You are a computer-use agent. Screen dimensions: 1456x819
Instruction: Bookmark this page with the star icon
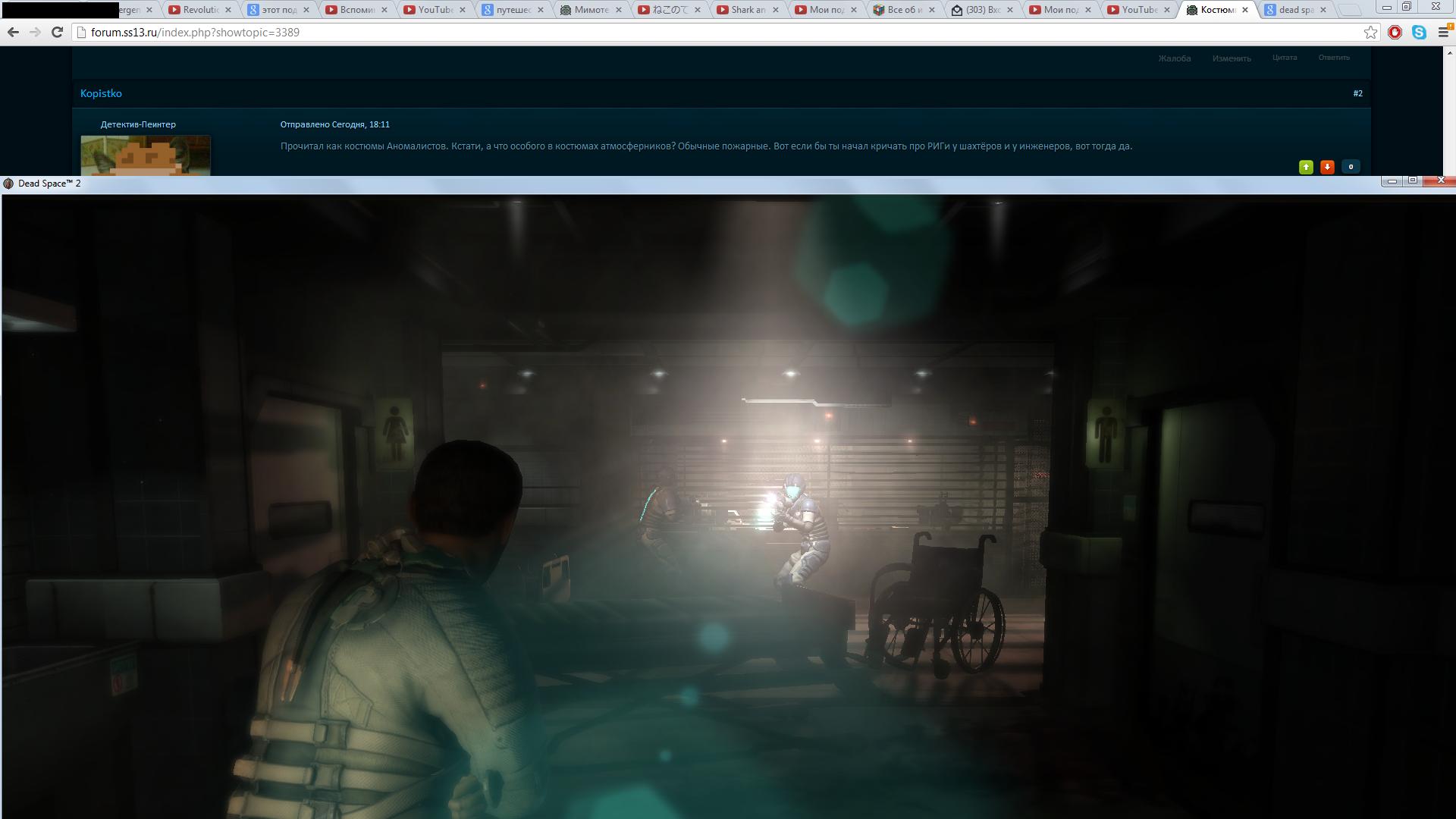(1370, 33)
